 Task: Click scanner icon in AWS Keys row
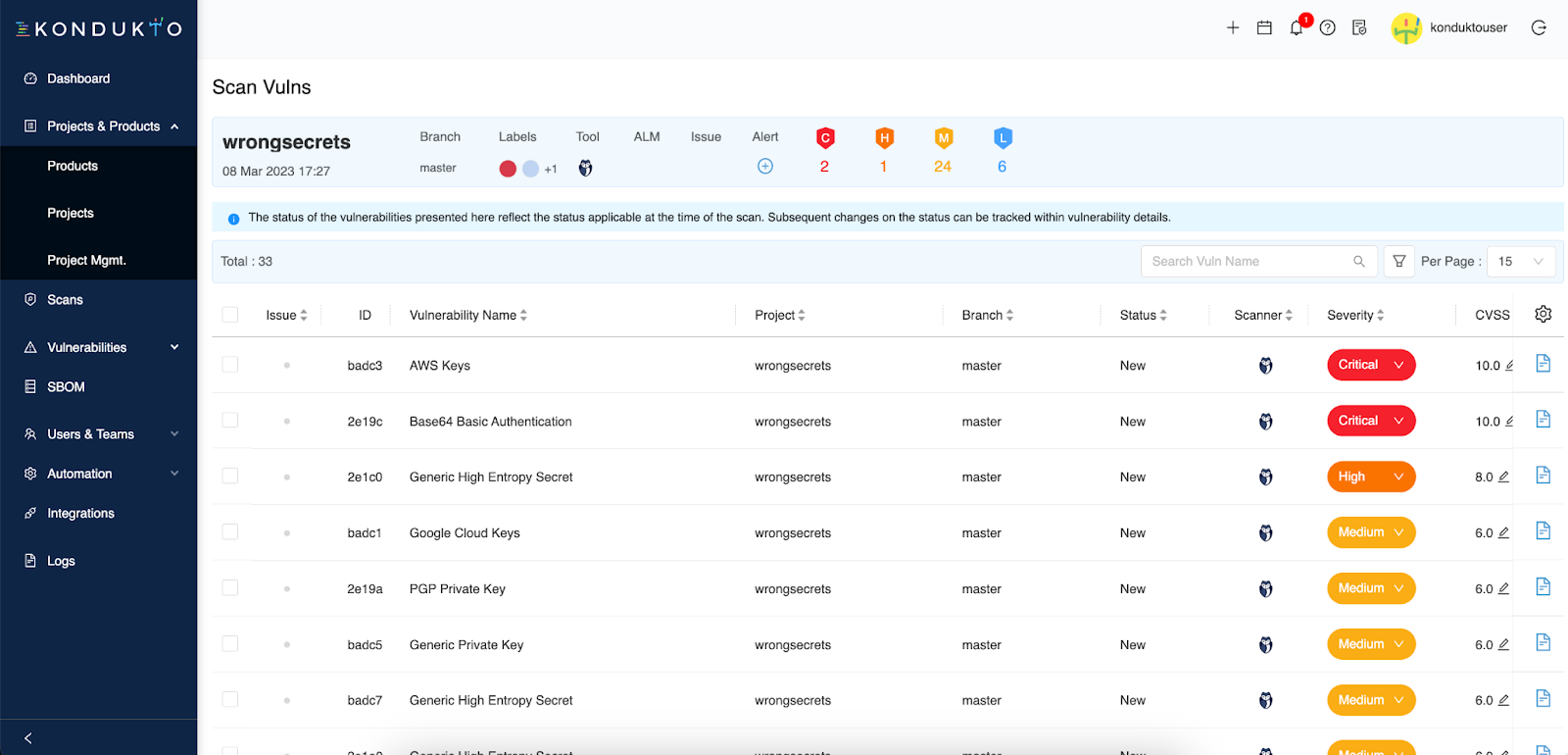tap(1266, 366)
